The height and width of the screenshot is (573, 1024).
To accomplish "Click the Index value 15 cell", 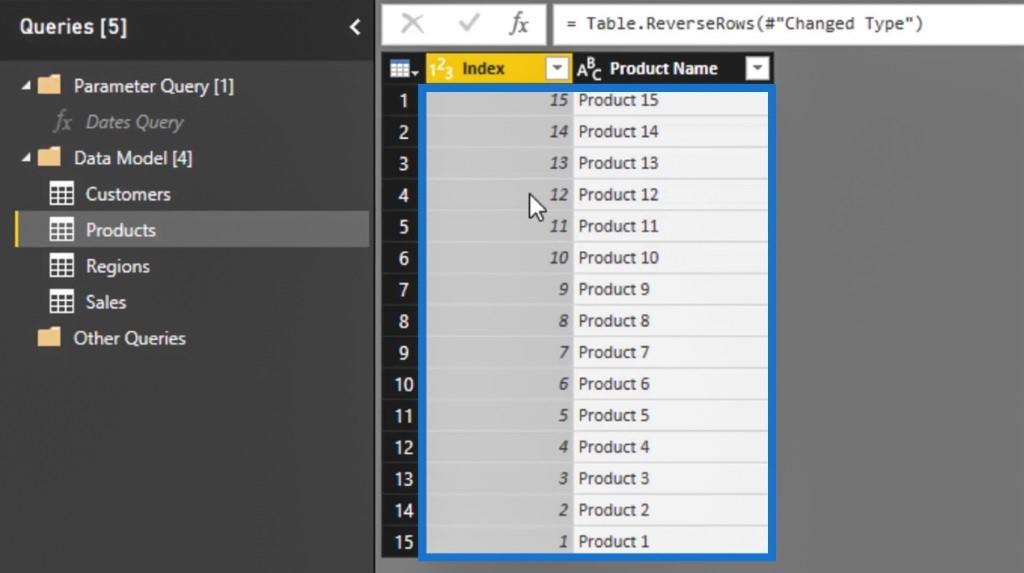I will 500,100.
